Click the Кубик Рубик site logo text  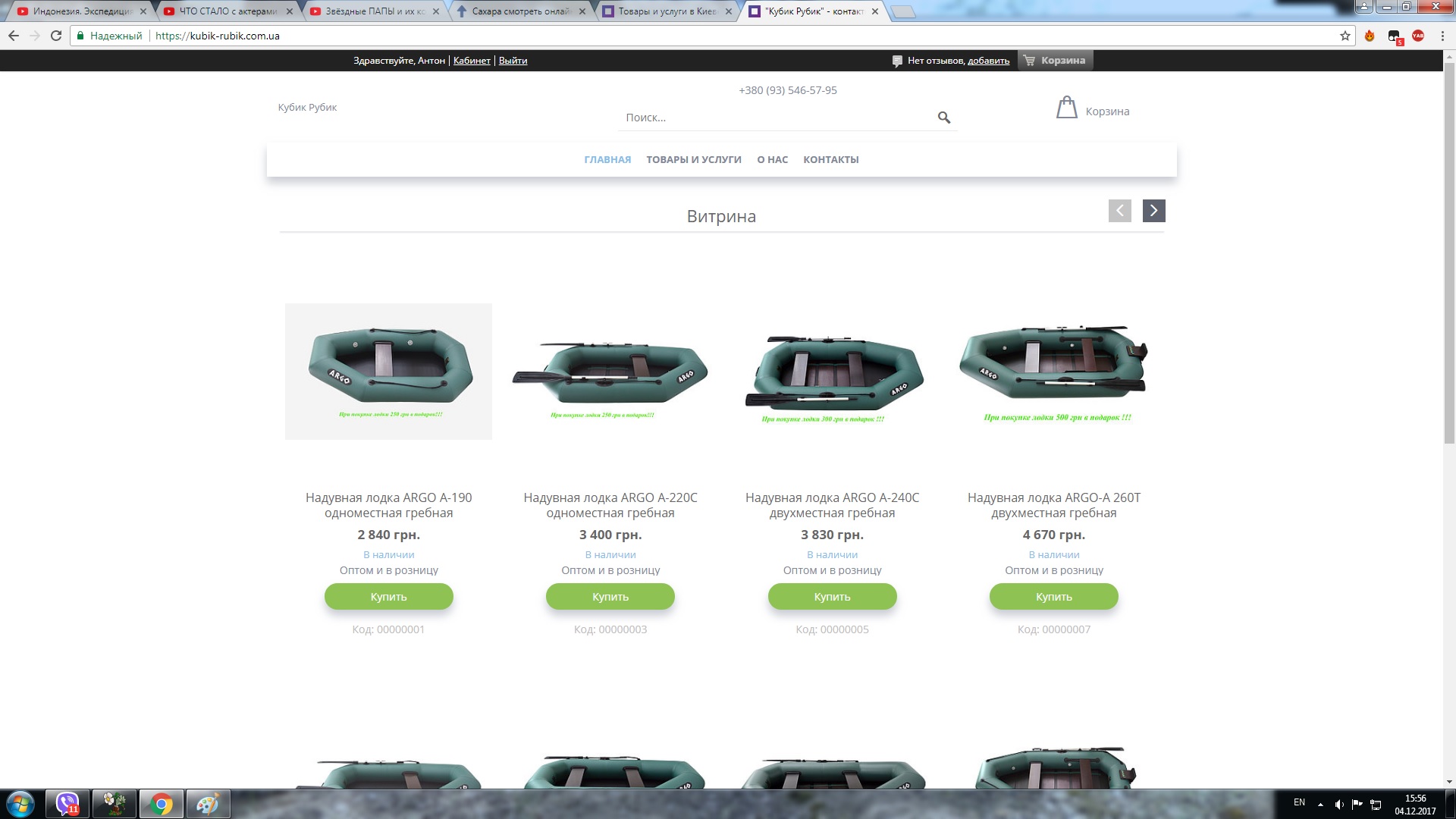pyautogui.click(x=307, y=107)
